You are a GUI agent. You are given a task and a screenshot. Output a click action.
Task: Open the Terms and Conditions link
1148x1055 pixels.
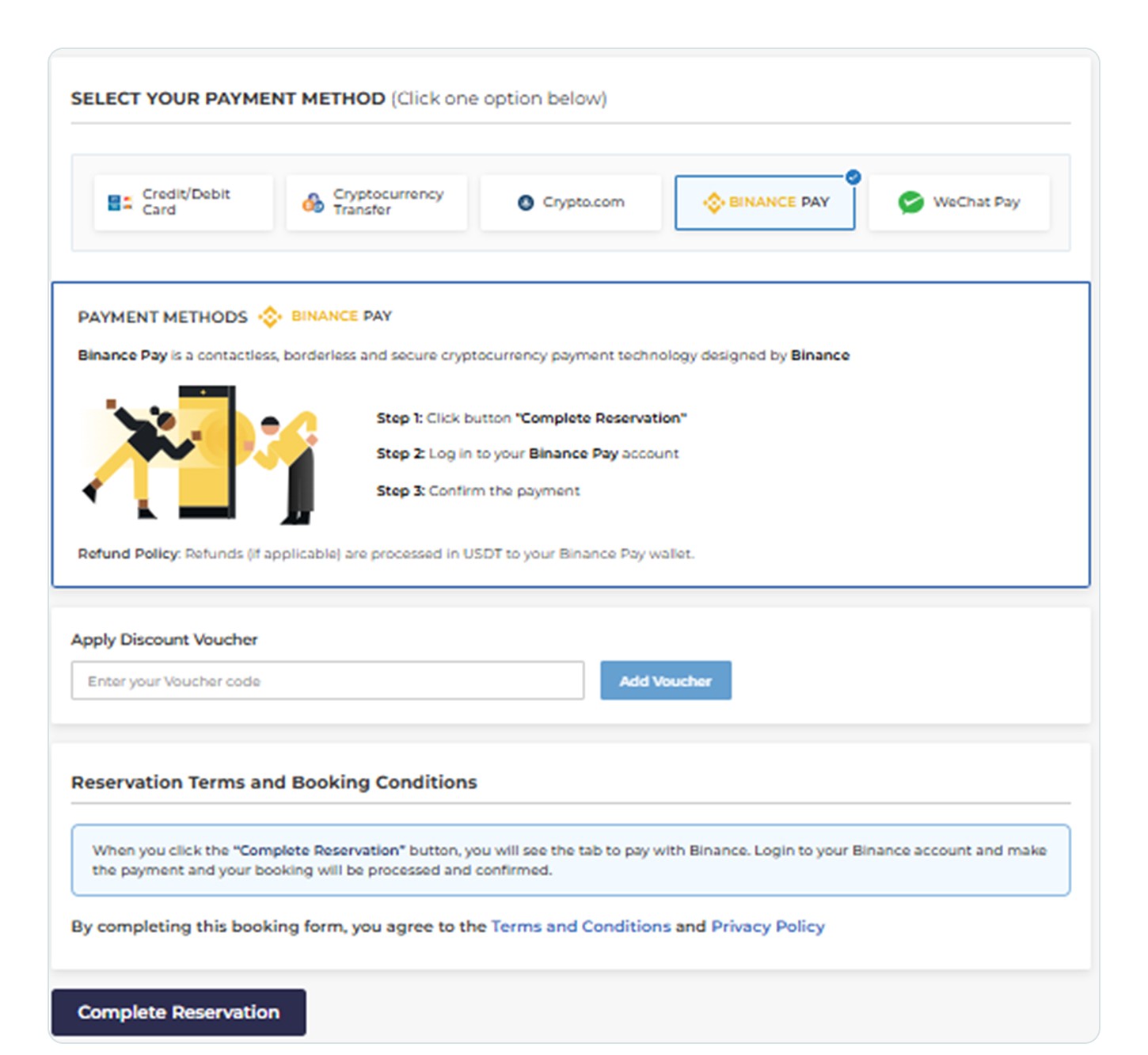581,927
